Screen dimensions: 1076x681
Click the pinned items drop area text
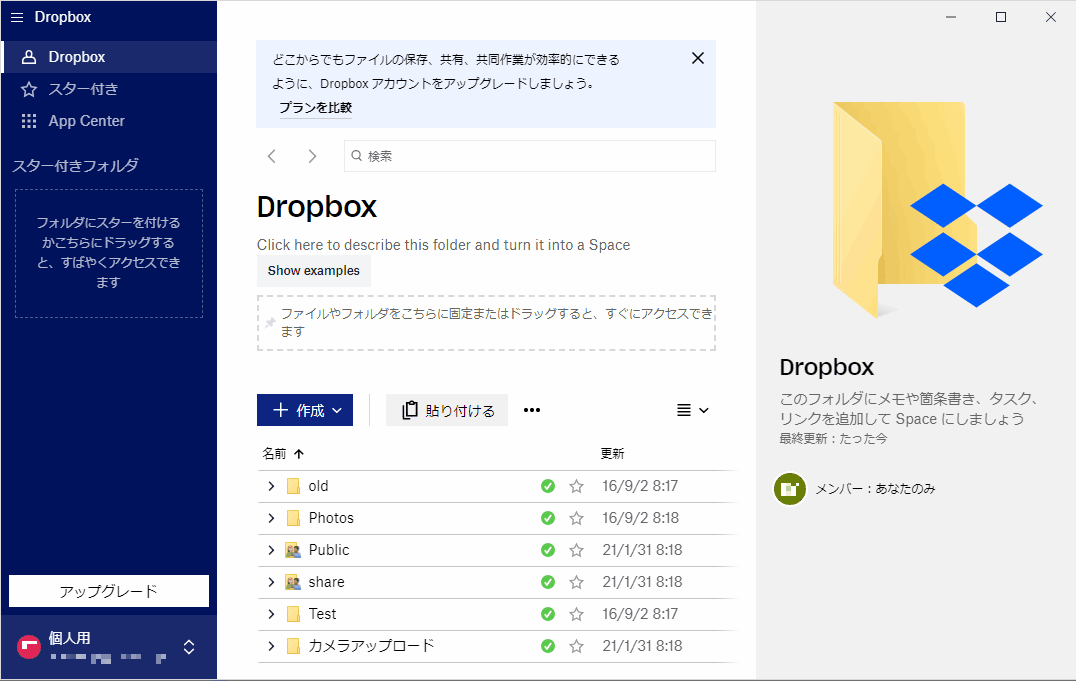(x=498, y=323)
